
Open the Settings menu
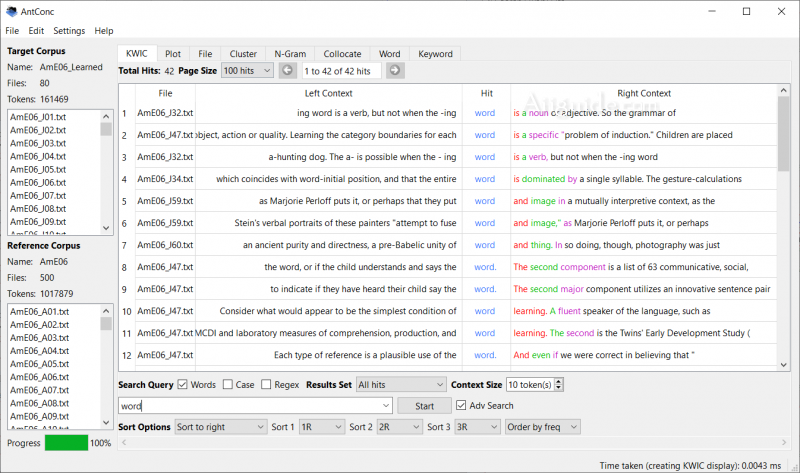coord(69,31)
